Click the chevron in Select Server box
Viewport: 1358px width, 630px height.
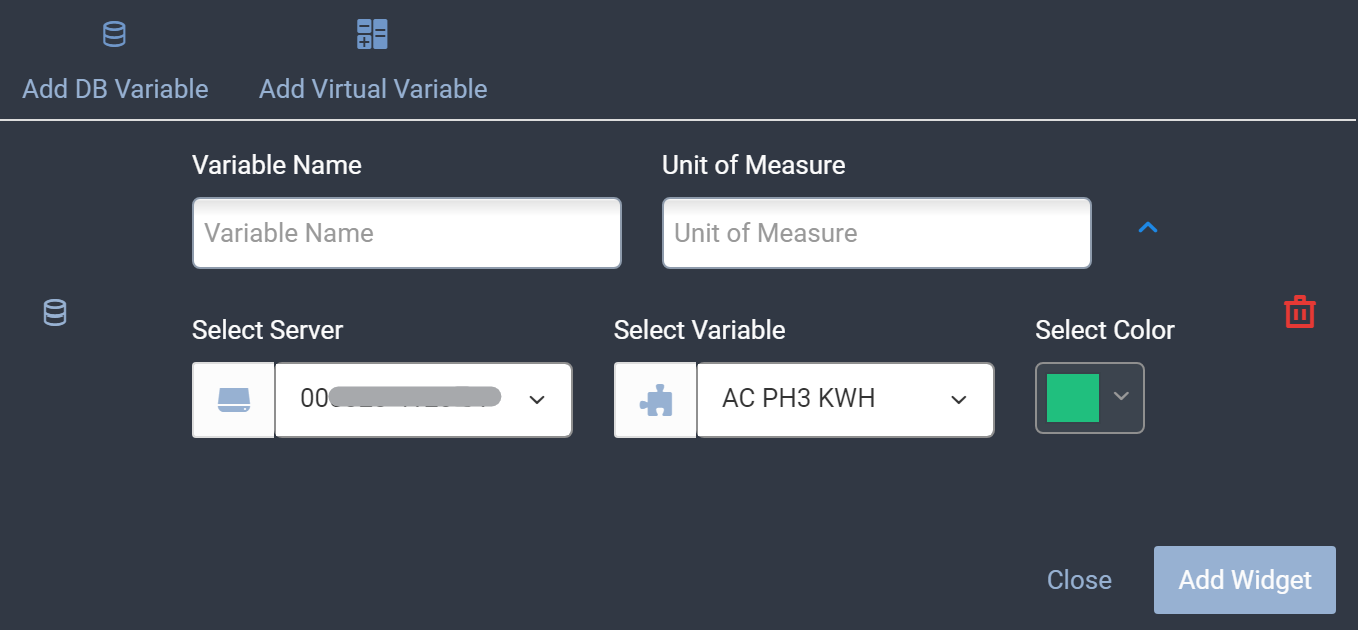pyautogui.click(x=537, y=400)
